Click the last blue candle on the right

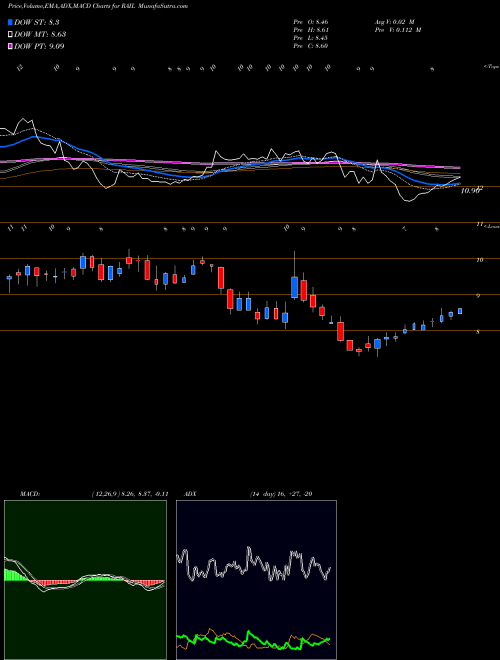pyautogui.click(x=460, y=311)
